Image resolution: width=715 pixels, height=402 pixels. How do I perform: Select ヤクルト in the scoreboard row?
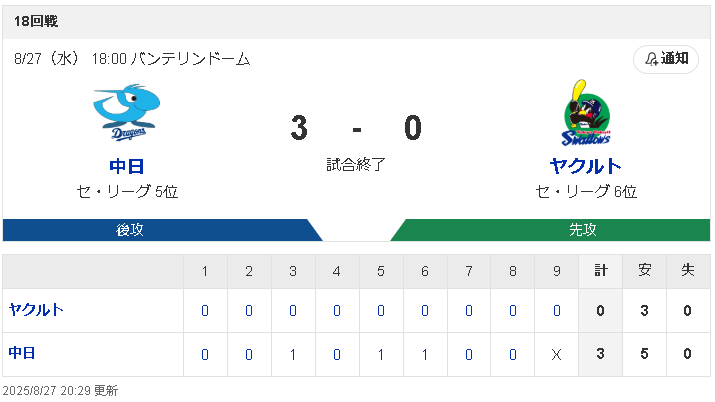(36, 310)
